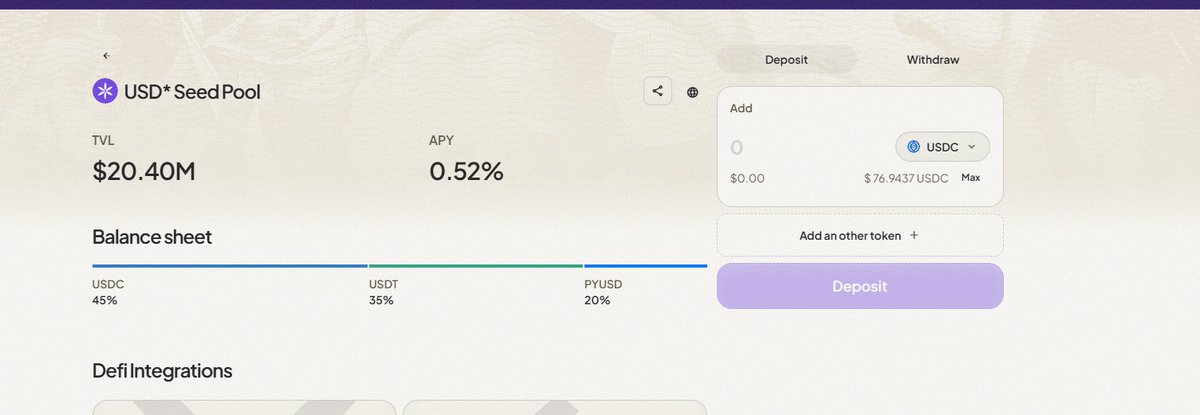Click the PYUSD allocation bar segment
The height and width of the screenshot is (415, 1200).
click(646, 266)
